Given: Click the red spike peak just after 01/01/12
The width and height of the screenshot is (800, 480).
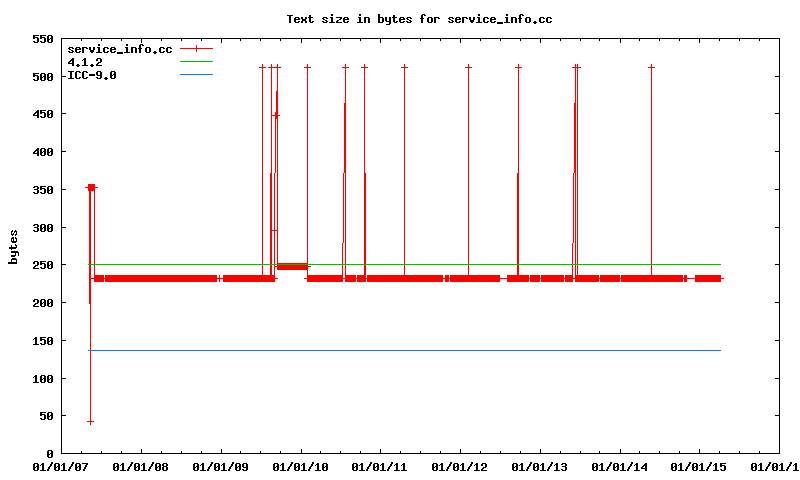Looking at the screenshot, I should click(x=468, y=67).
